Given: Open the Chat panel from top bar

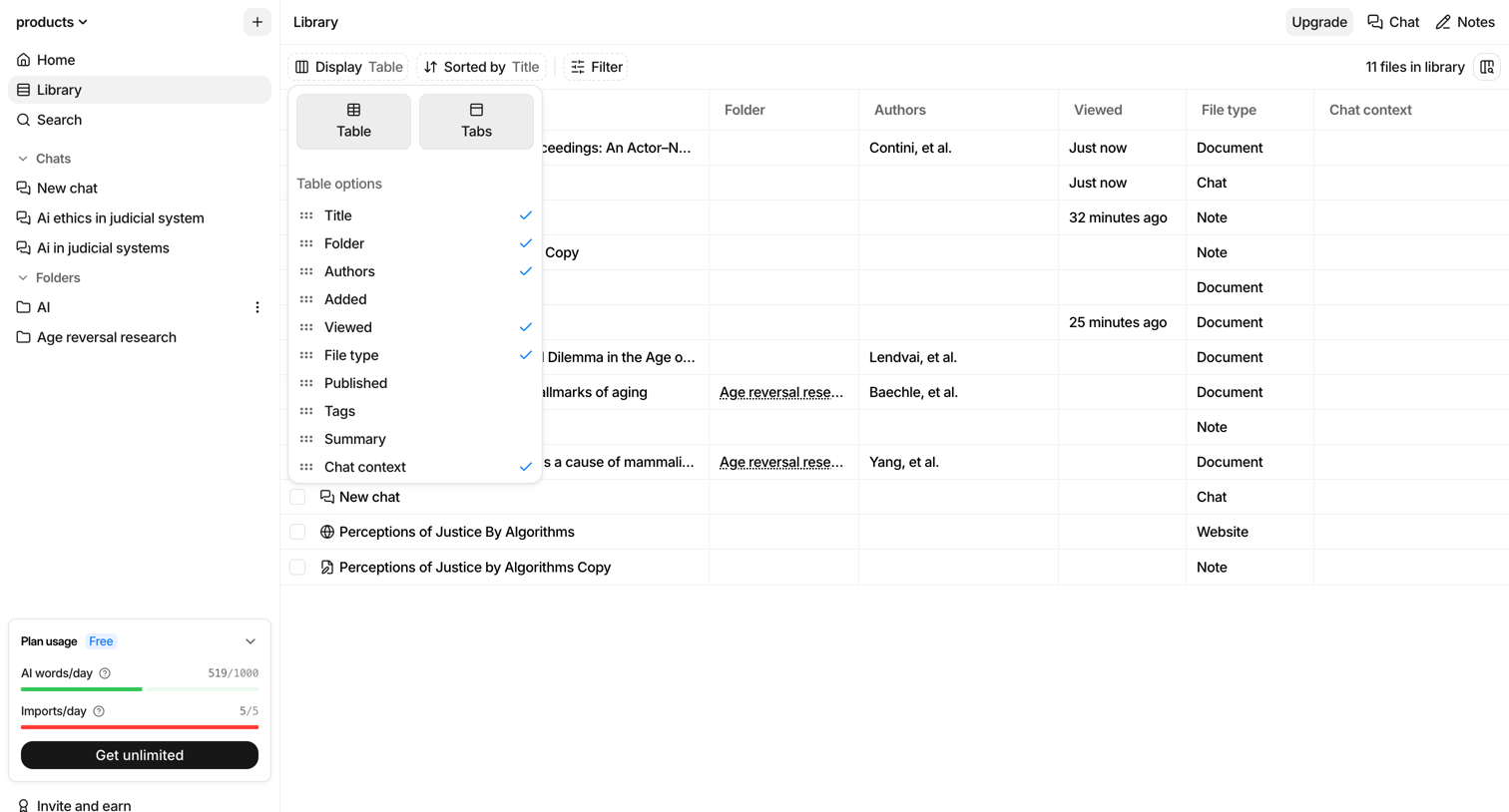Looking at the screenshot, I should (x=1393, y=22).
